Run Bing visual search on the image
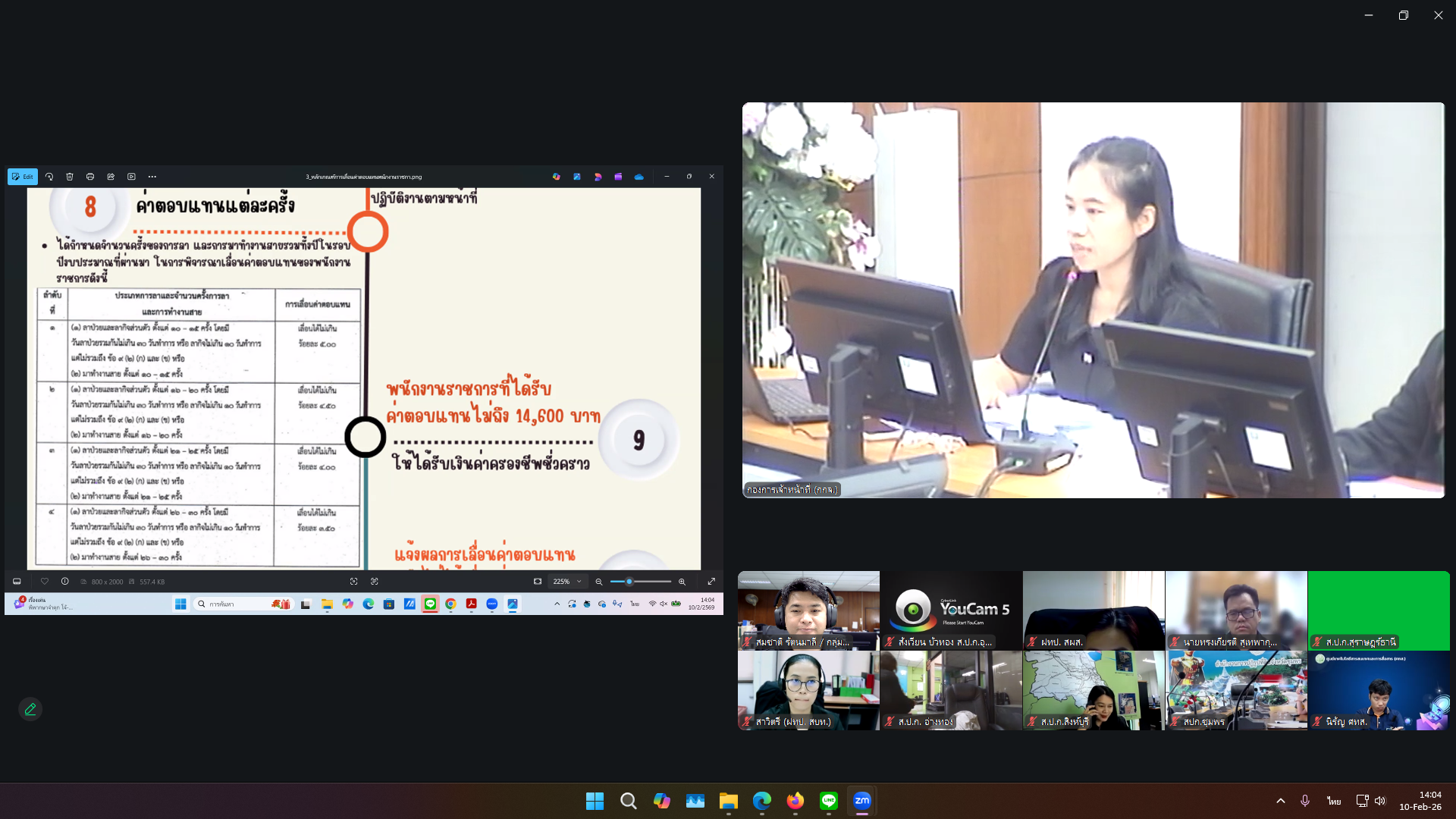This screenshot has width=1456, height=819. coord(354,582)
